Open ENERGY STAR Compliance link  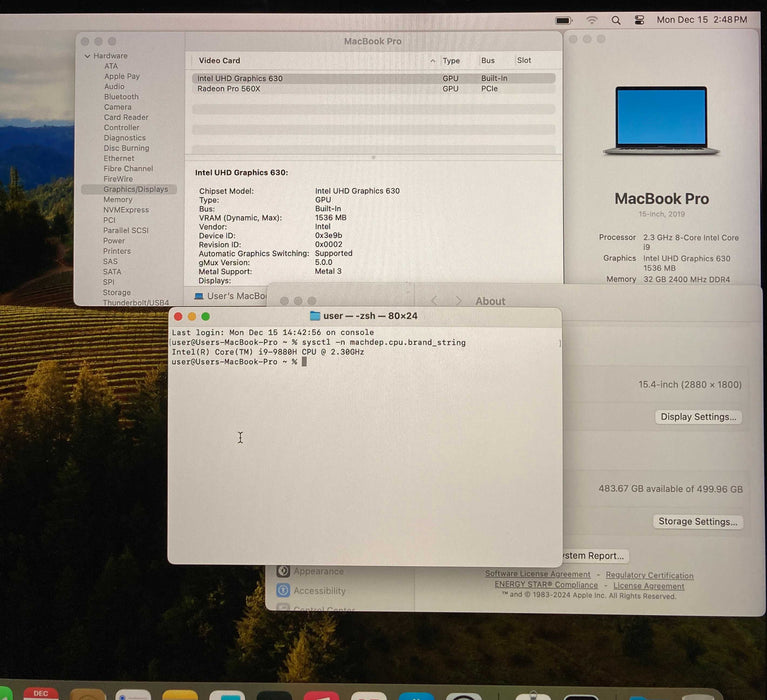click(546, 585)
